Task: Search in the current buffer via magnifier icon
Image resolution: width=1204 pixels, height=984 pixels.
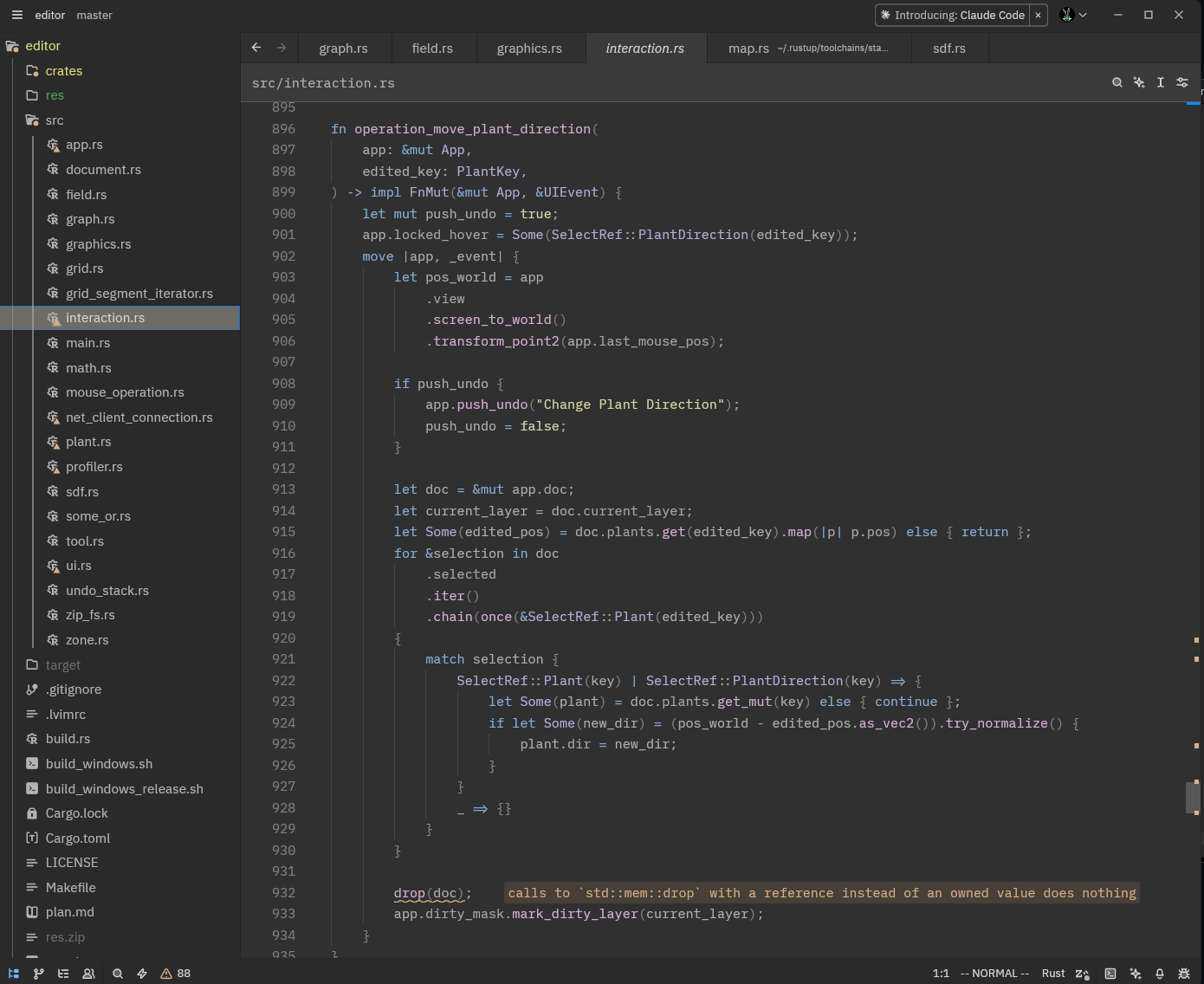Action: [1117, 82]
